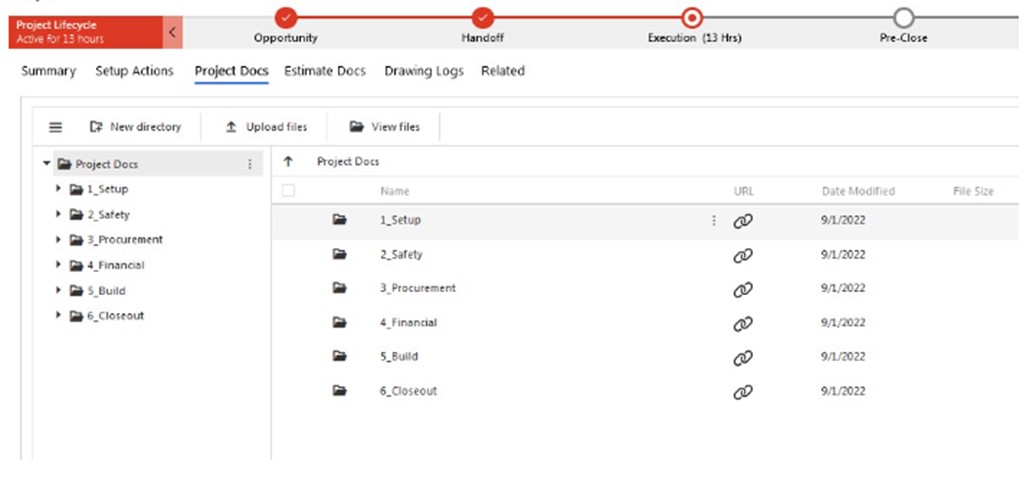Click the up-arrow navigate to parent folder
Viewport: 1036px width, 493px height.
(288, 162)
